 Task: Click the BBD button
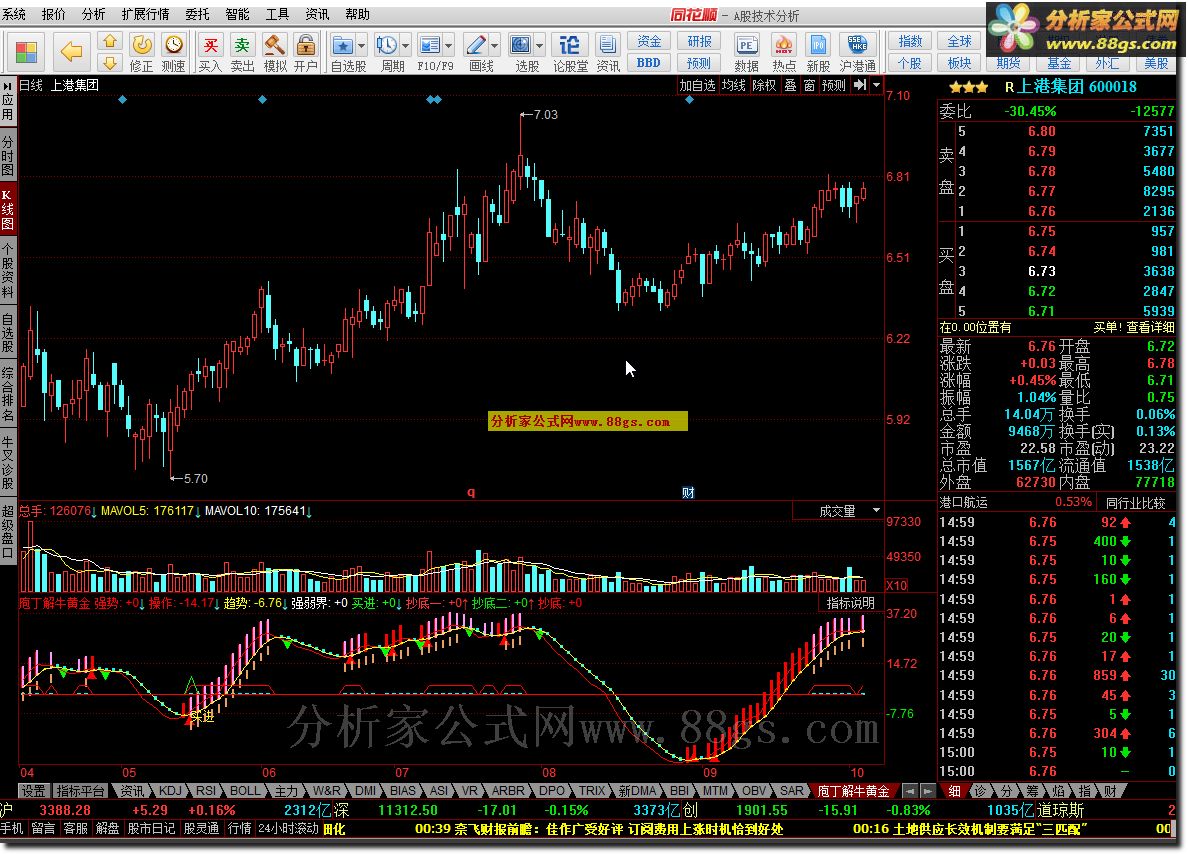click(649, 63)
